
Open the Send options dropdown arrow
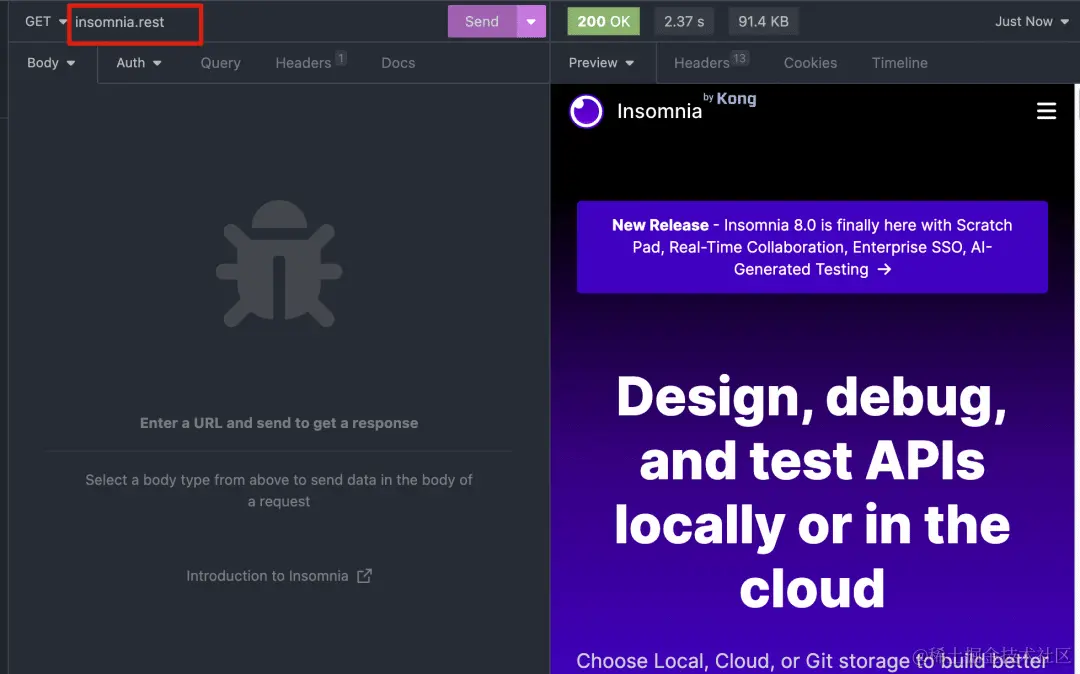coord(531,21)
